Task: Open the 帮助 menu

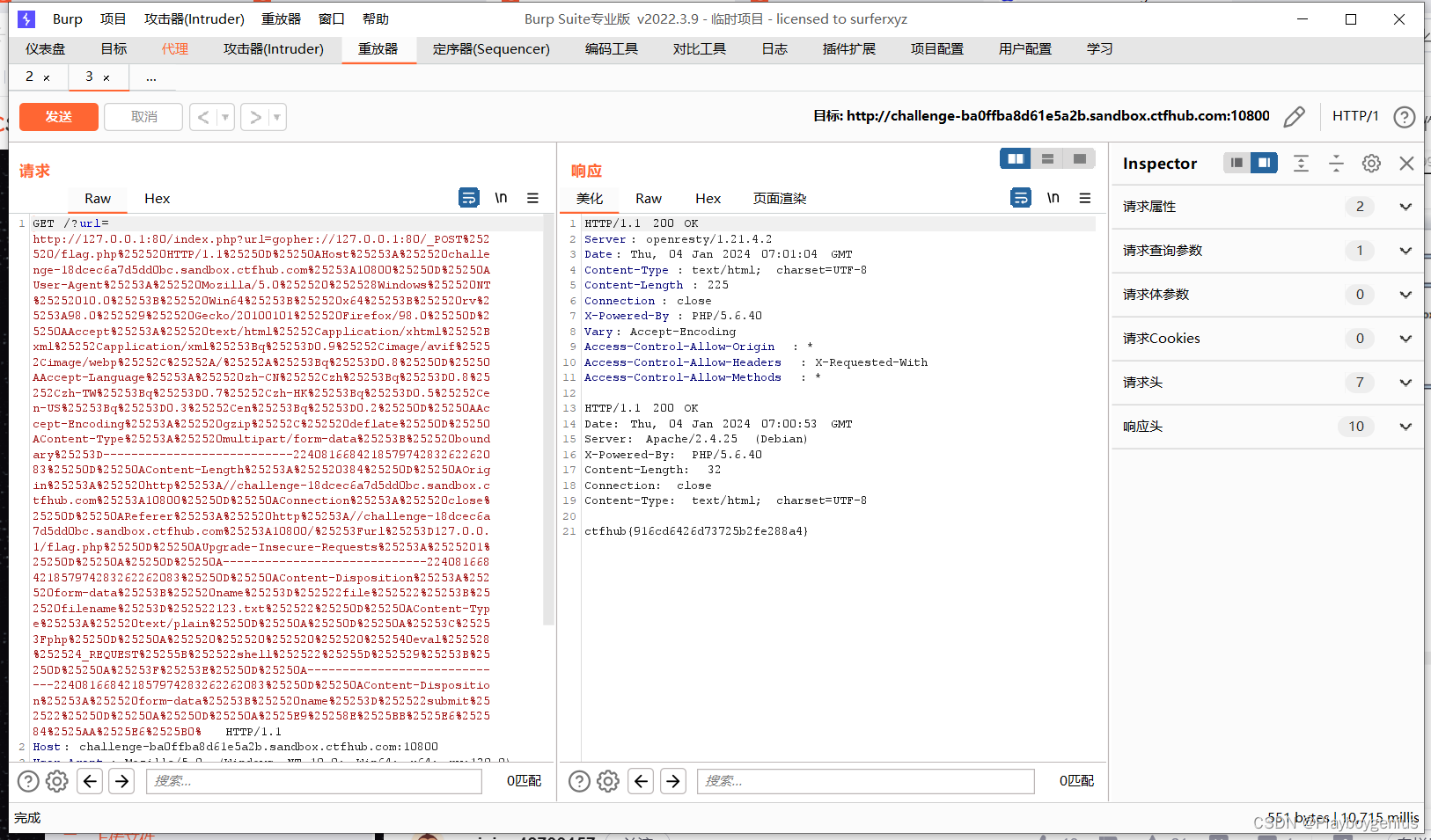Action: click(375, 18)
